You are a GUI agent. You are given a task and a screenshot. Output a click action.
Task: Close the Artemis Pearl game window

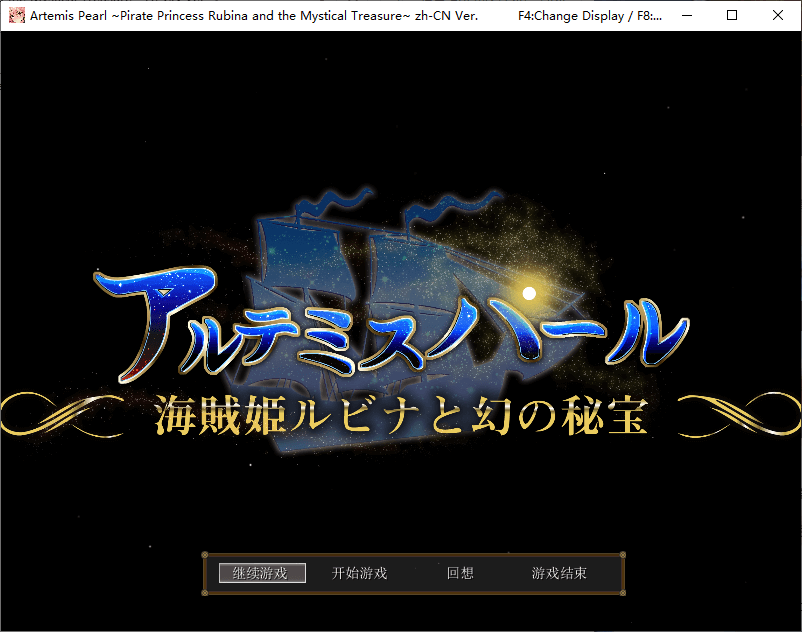pyautogui.click(x=778, y=15)
